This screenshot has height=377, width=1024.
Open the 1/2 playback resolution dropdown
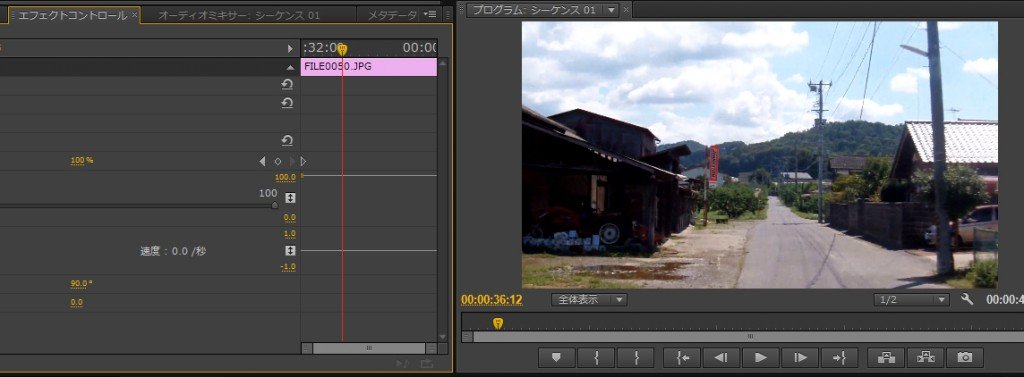[912, 300]
